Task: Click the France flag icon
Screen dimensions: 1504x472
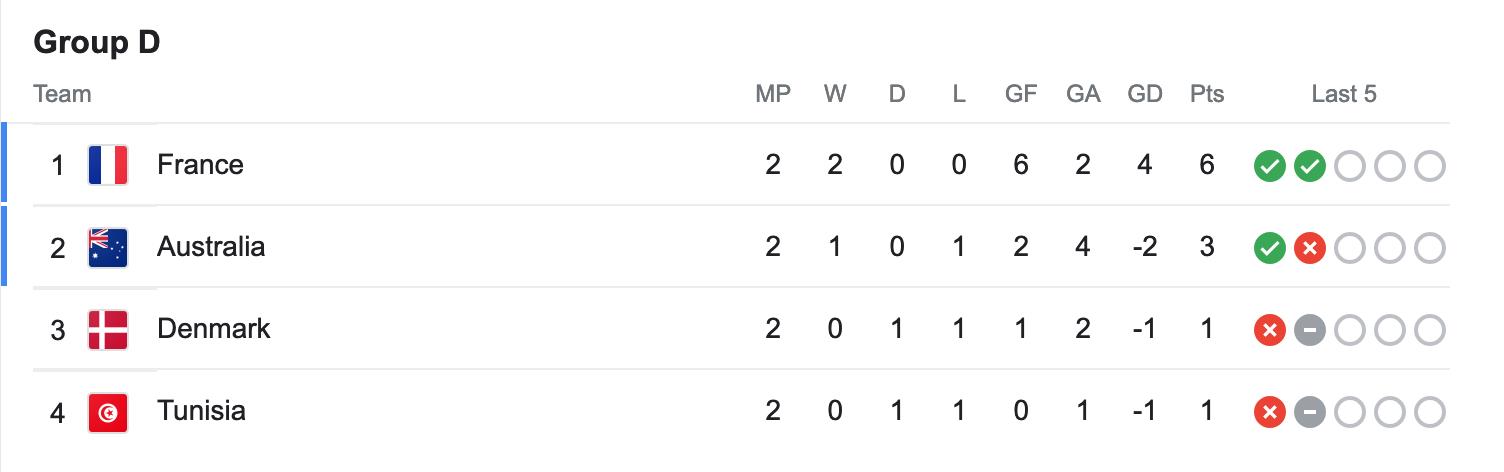Action: (108, 165)
